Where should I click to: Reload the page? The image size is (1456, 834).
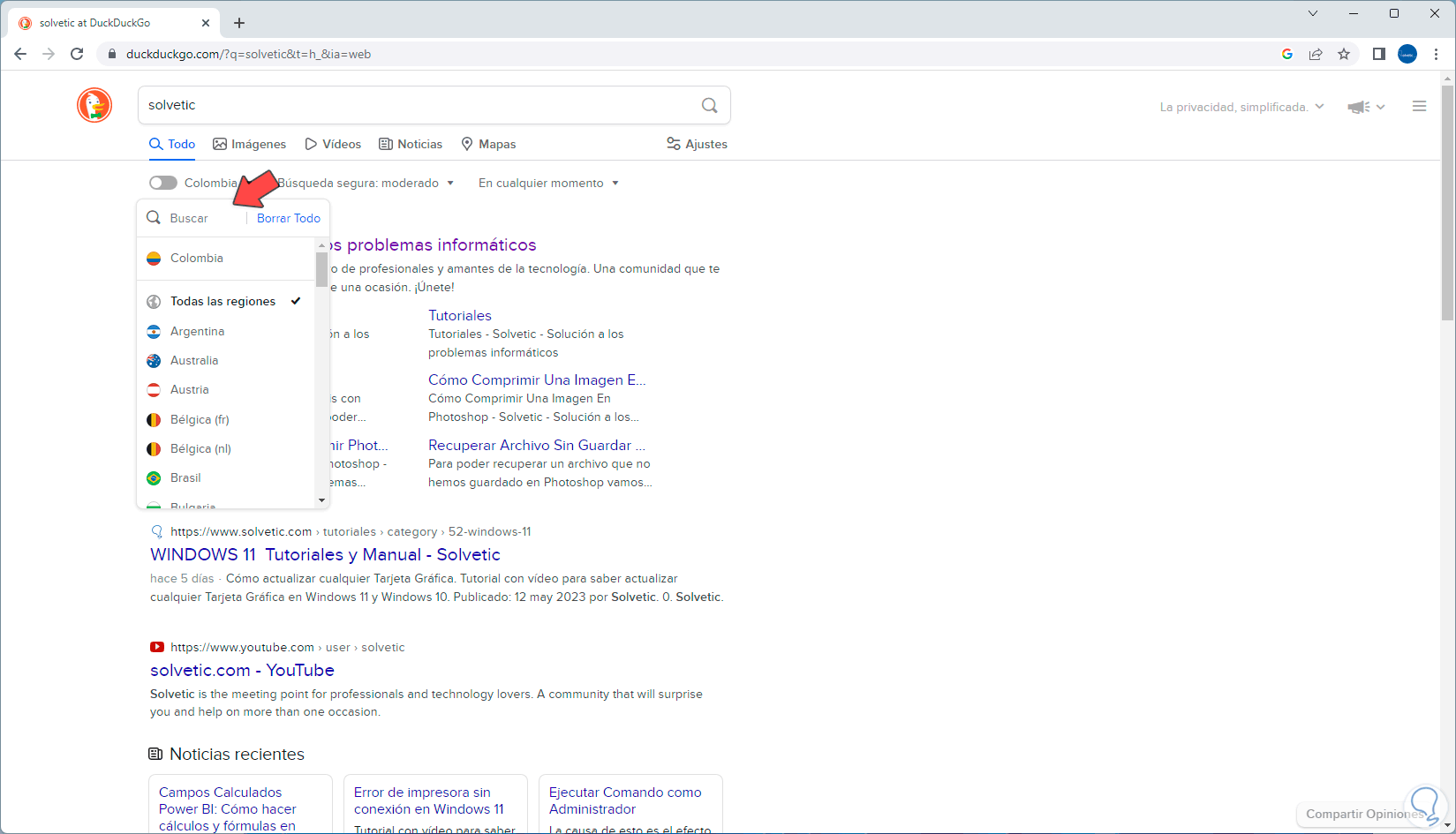(77, 54)
